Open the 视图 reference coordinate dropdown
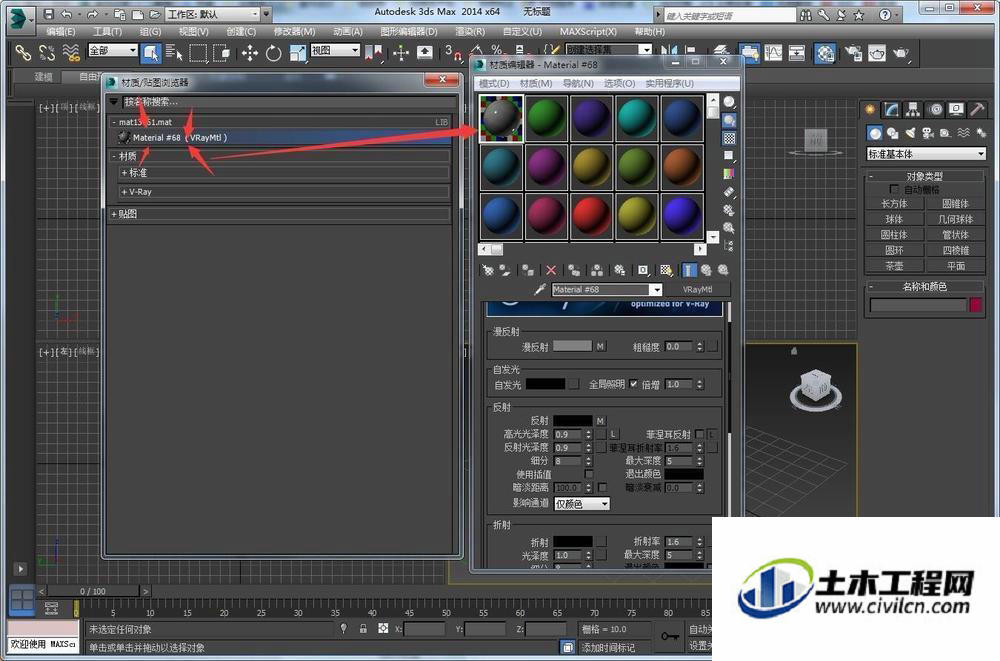Screen dimensions: 1000x661 [x=335, y=50]
